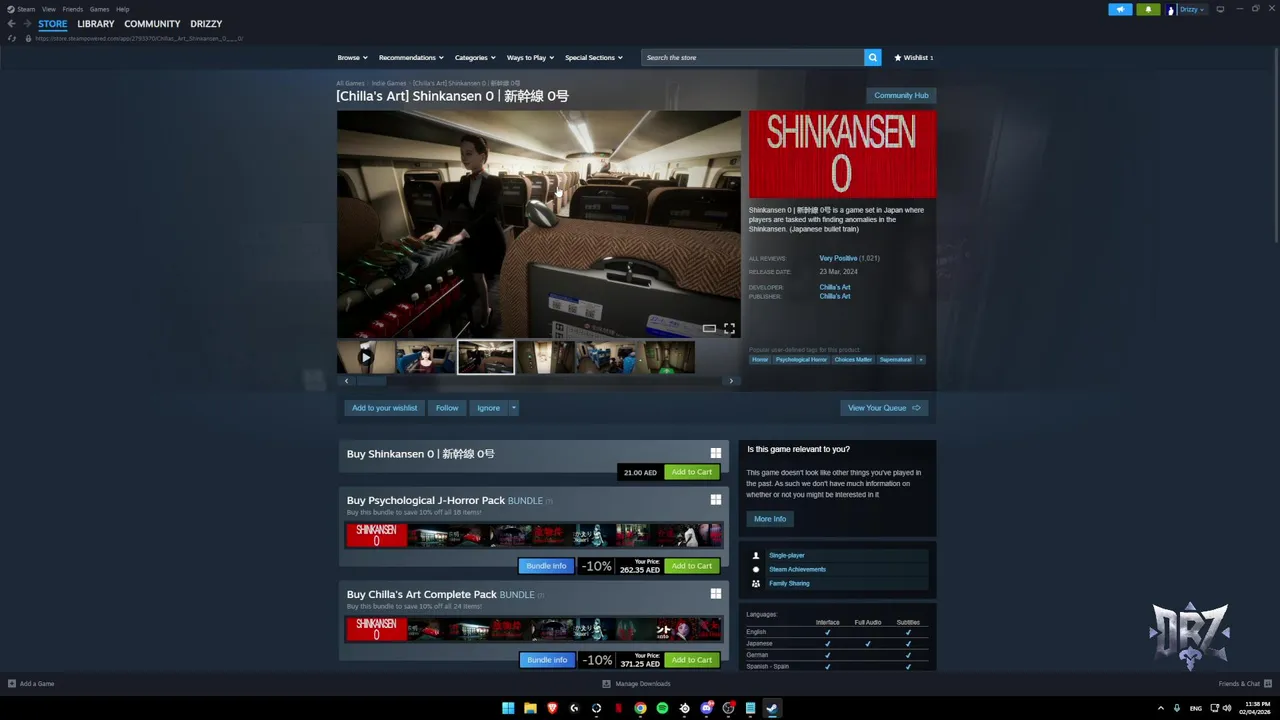Select the stewardess selfie screenshot thumbnail
The width and height of the screenshot is (1280, 720).
coord(426,357)
